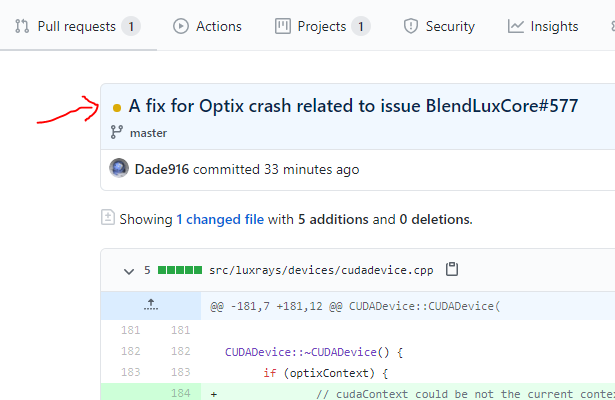615x400 pixels.
Task: Click the Actions play icon
Action: click(180, 27)
